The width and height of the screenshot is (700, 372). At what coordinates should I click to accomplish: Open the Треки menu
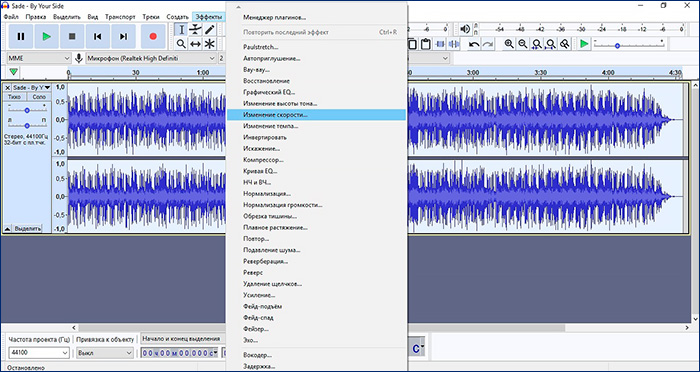coord(151,17)
